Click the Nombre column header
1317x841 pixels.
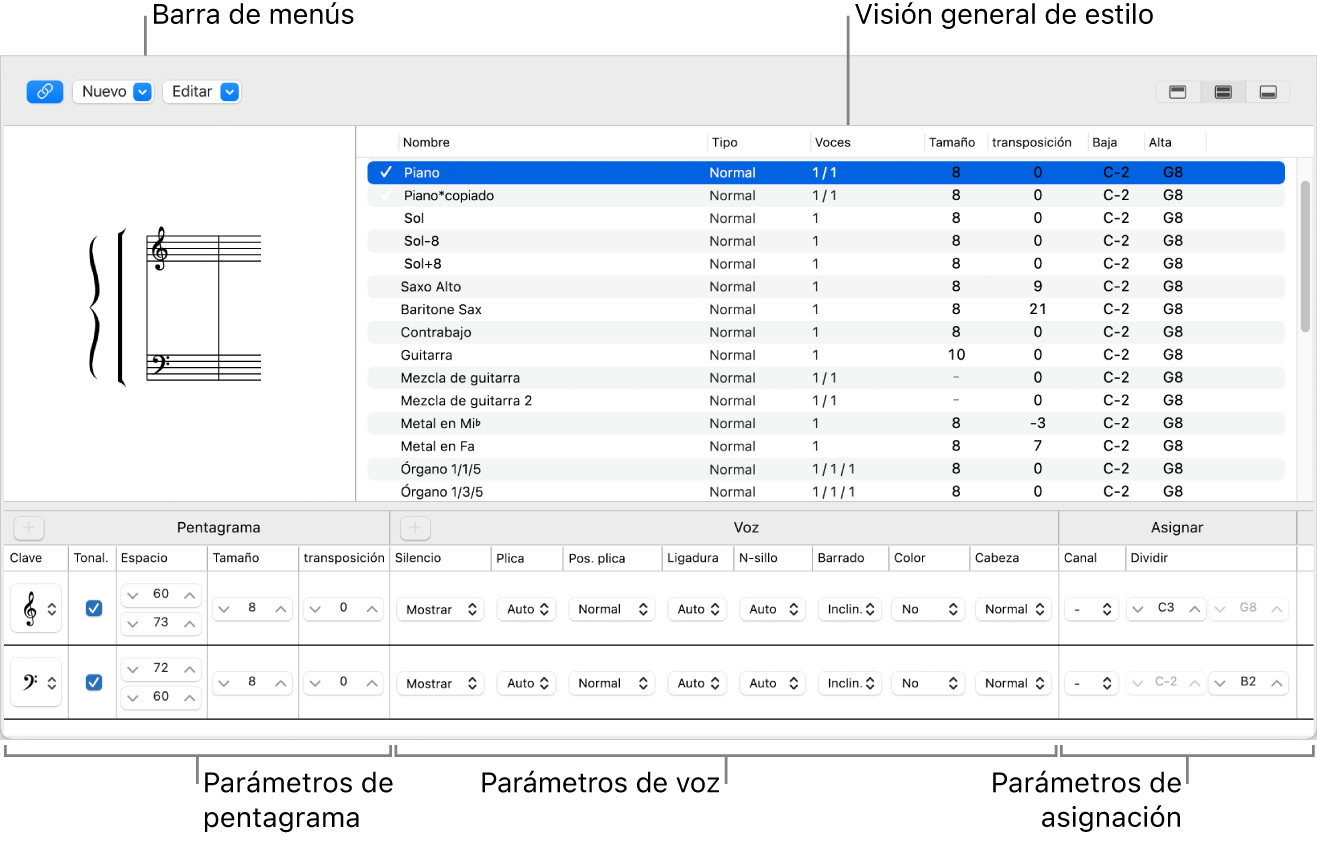(x=427, y=143)
